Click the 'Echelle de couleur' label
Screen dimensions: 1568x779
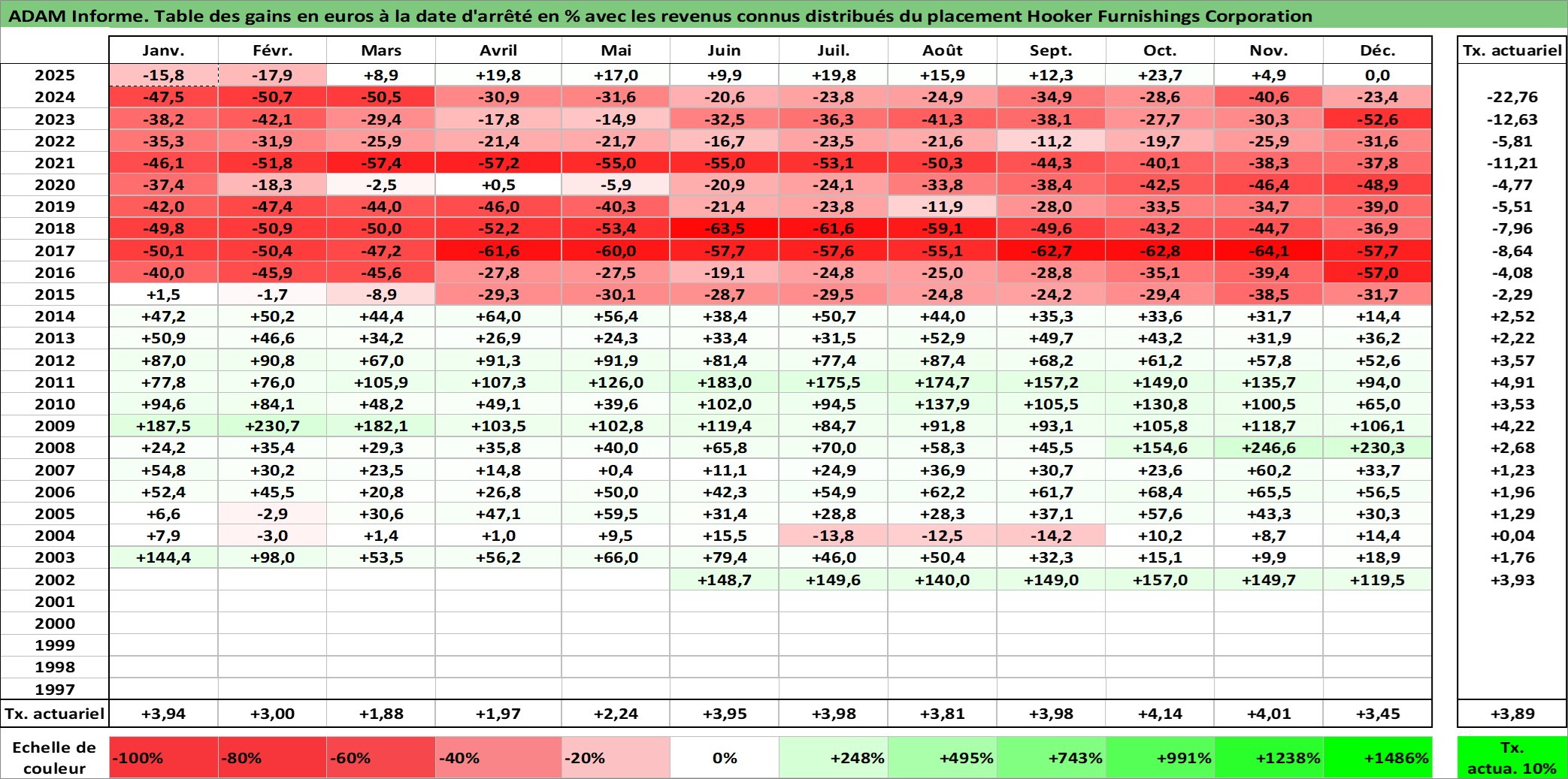[54, 757]
